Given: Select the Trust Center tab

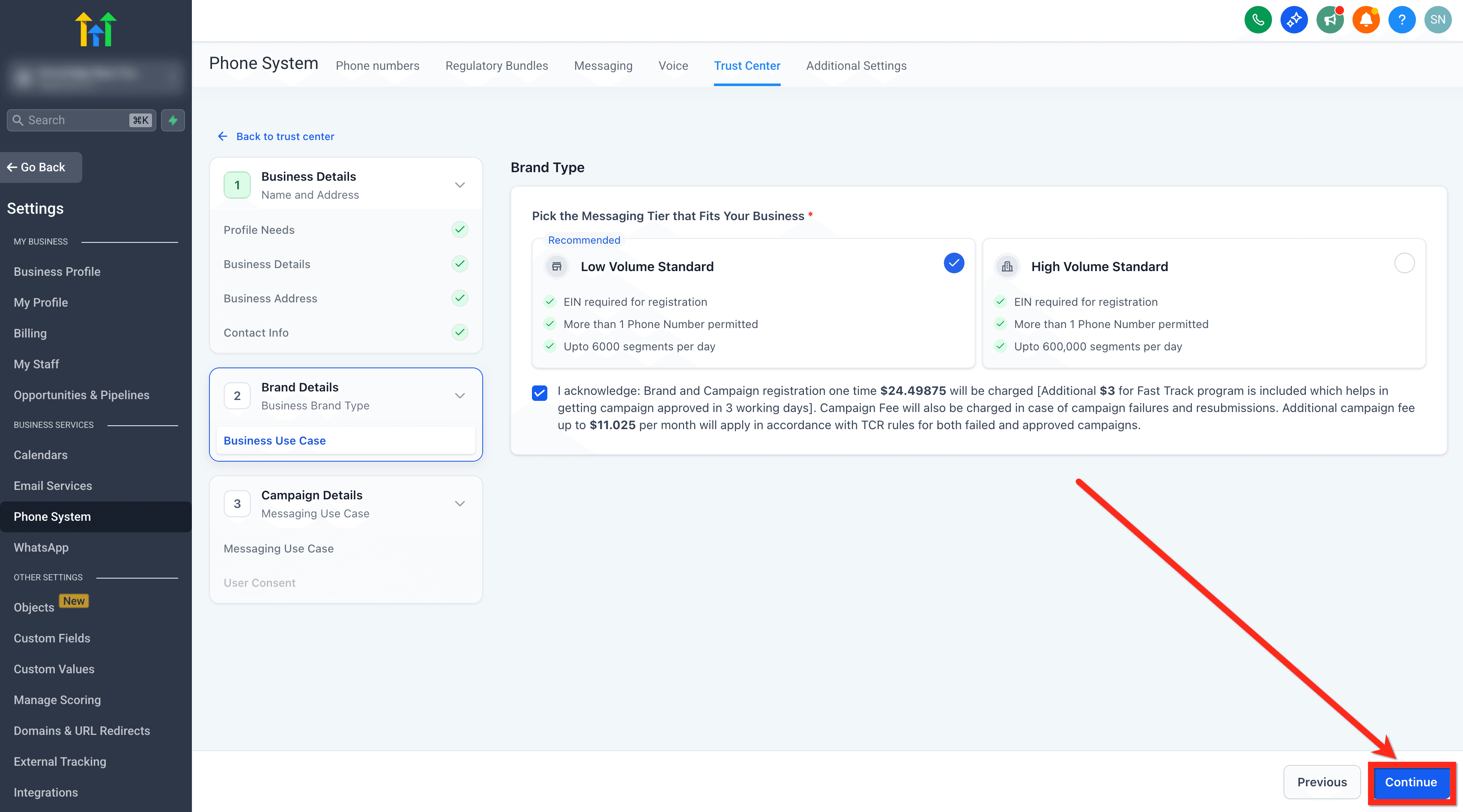Looking at the screenshot, I should pos(747,66).
